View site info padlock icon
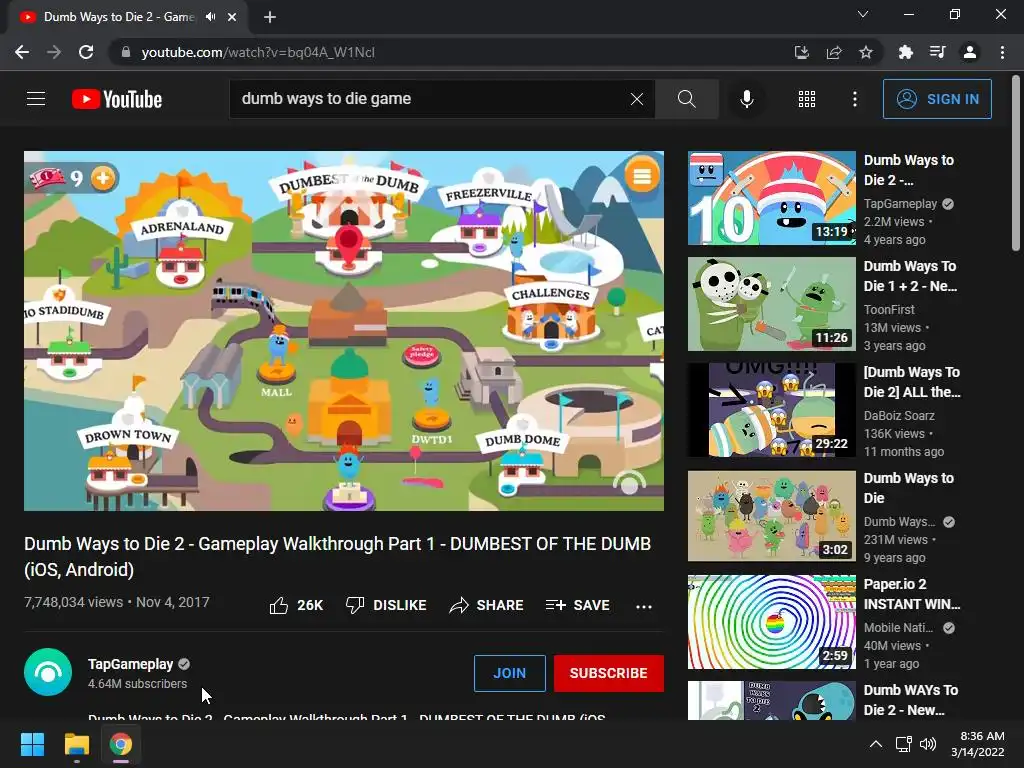Viewport: 1024px width, 768px height. [126, 52]
